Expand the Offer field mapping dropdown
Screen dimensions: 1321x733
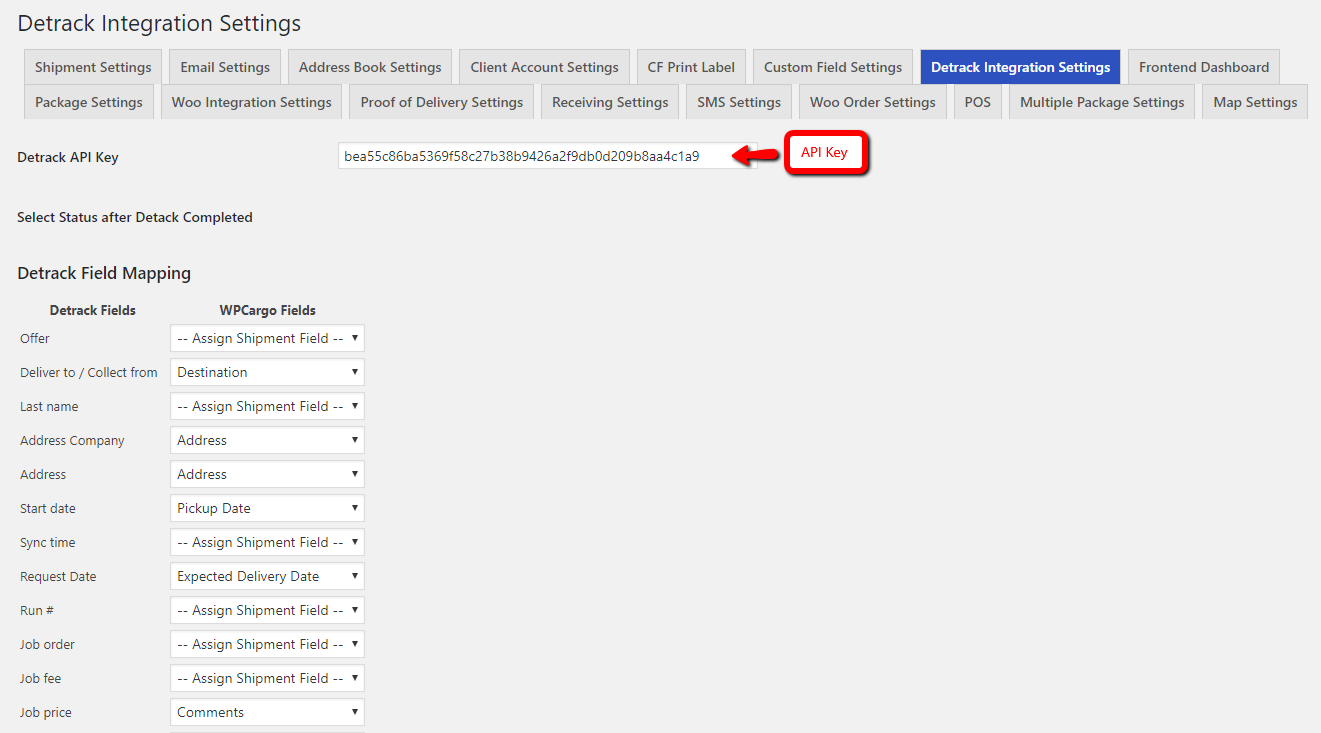tap(267, 338)
